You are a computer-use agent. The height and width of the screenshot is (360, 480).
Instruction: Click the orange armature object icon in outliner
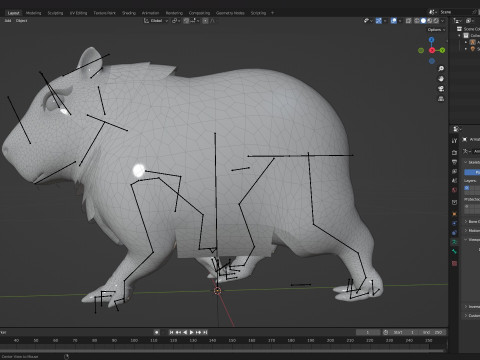coord(473,42)
